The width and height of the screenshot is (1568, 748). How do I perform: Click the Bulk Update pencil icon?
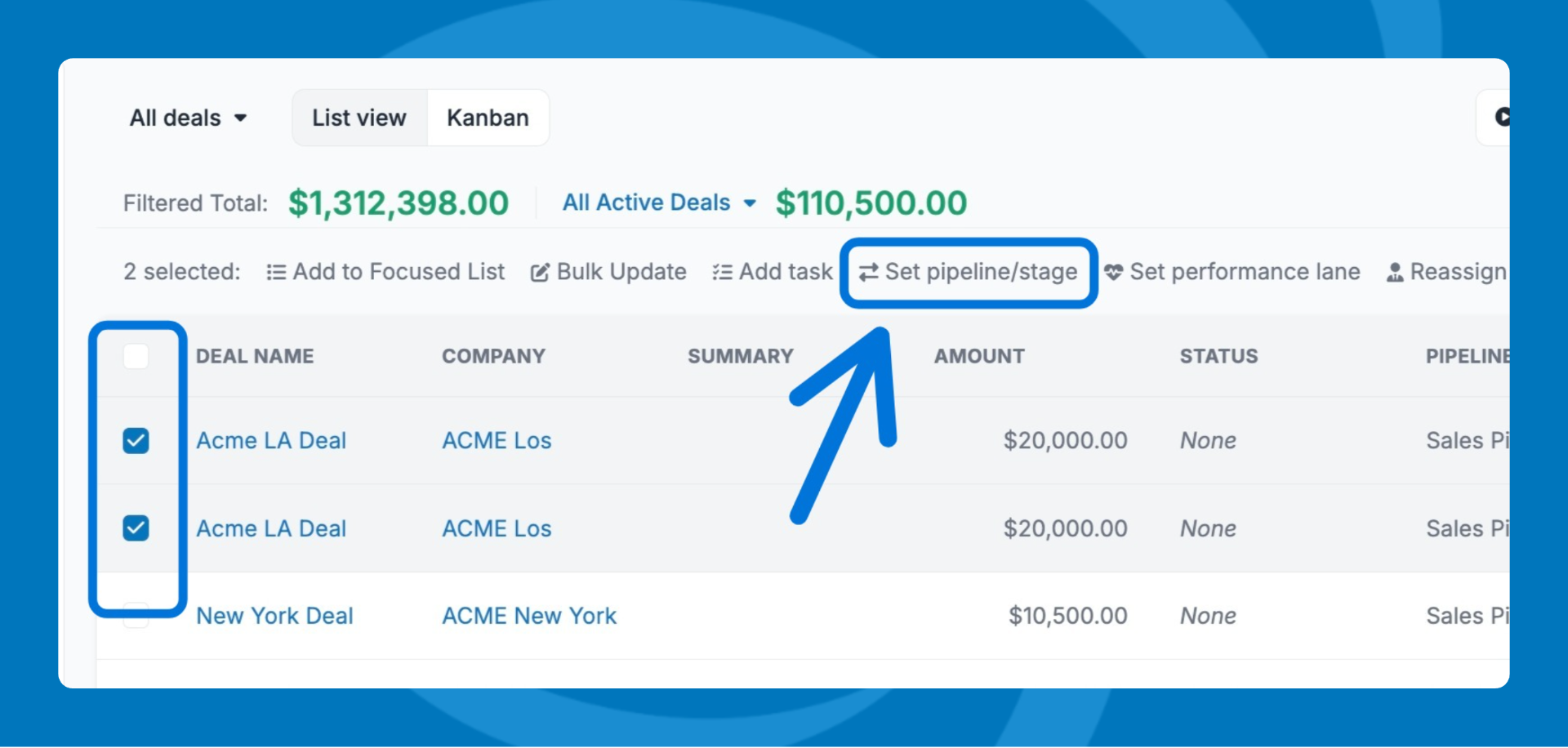(540, 273)
